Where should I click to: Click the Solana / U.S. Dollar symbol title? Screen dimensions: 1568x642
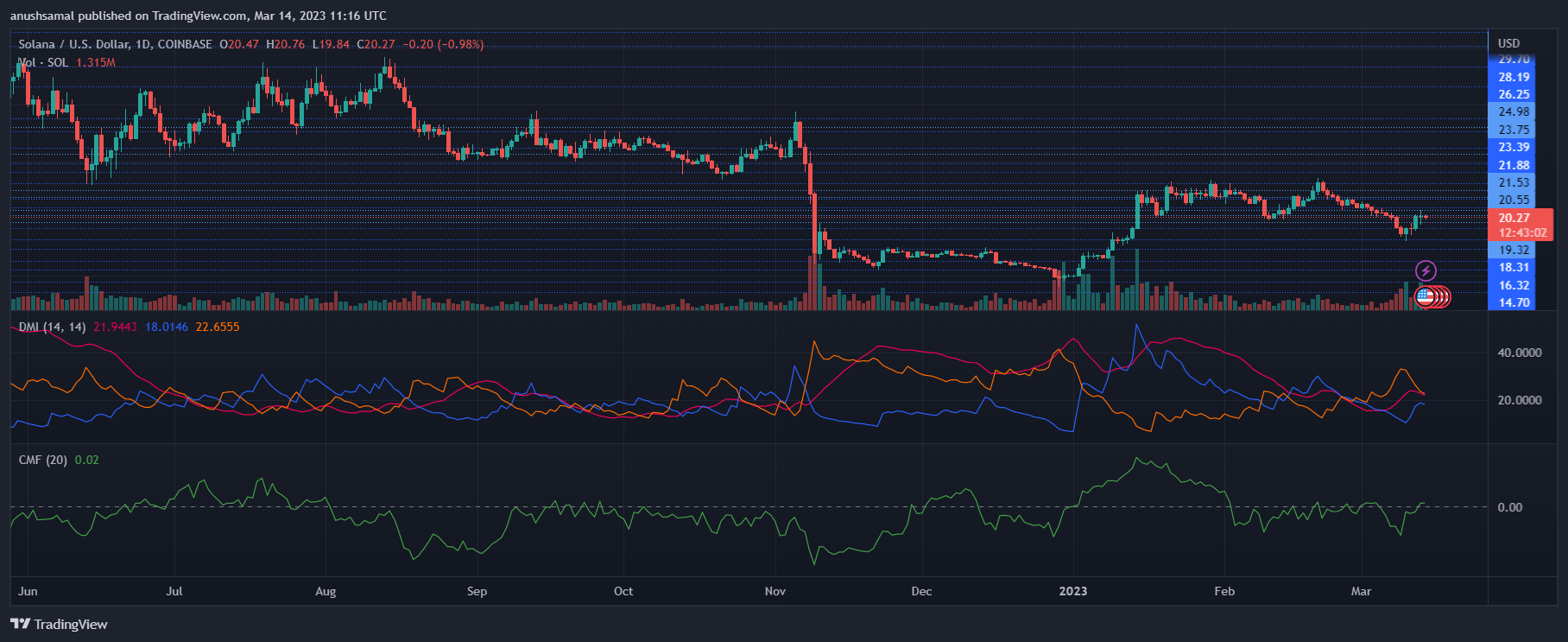pos(115,44)
